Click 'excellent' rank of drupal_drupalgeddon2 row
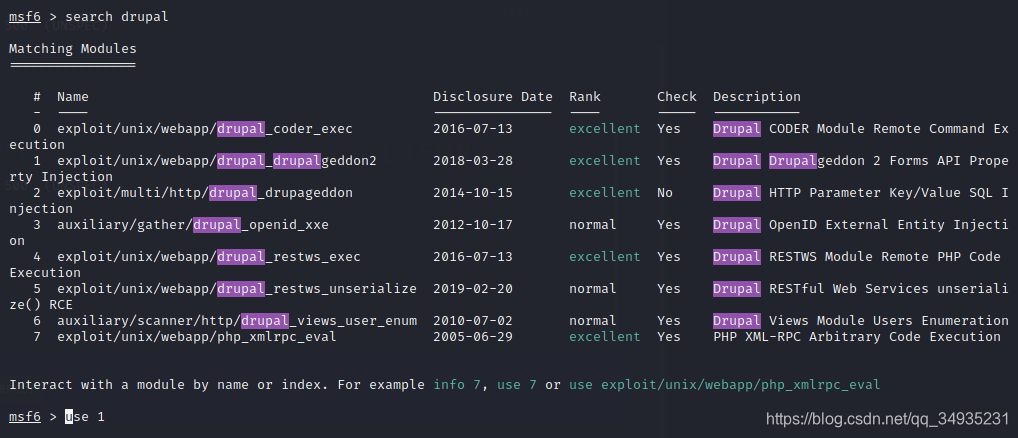This screenshot has width=1018, height=438. tap(604, 160)
